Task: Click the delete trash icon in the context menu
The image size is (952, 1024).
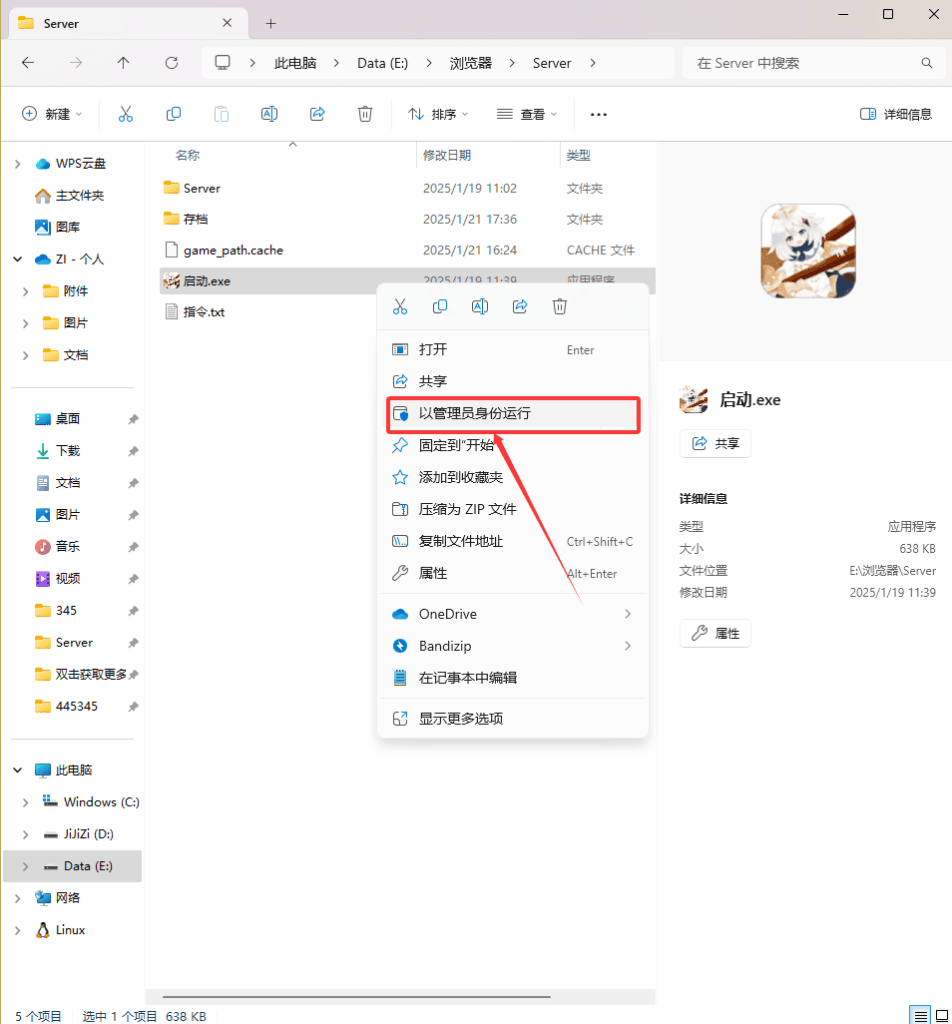Action: click(x=560, y=307)
